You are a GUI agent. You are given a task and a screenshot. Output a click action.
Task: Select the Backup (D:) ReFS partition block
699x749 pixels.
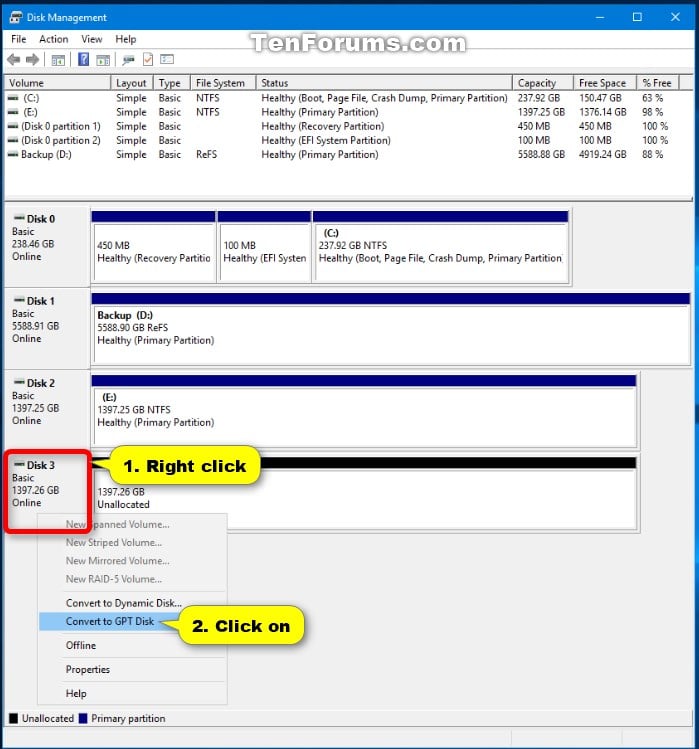click(x=390, y=329)
